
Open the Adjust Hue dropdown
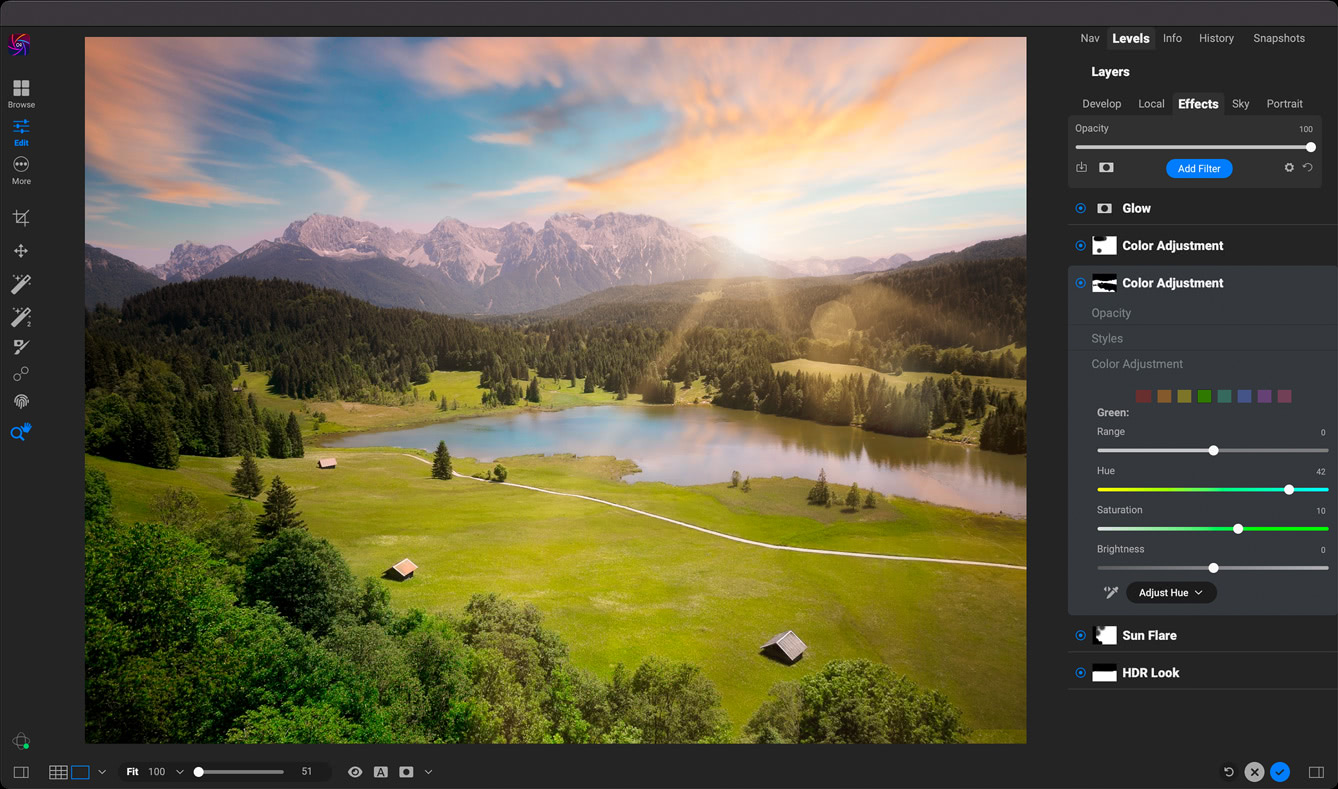pos(1170,592)
